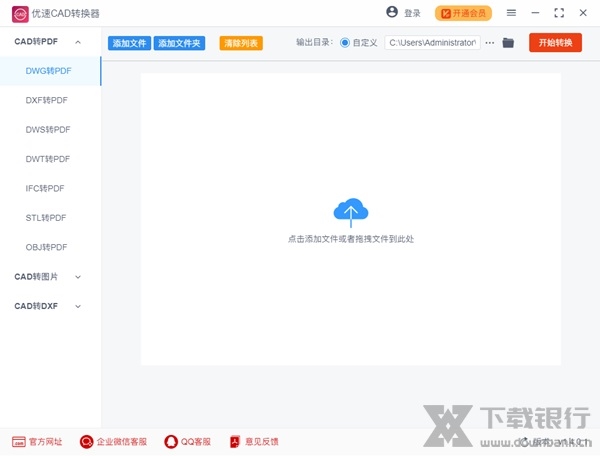
Task: Collapse the CAD转PDF section
Action: pos(78,42)
